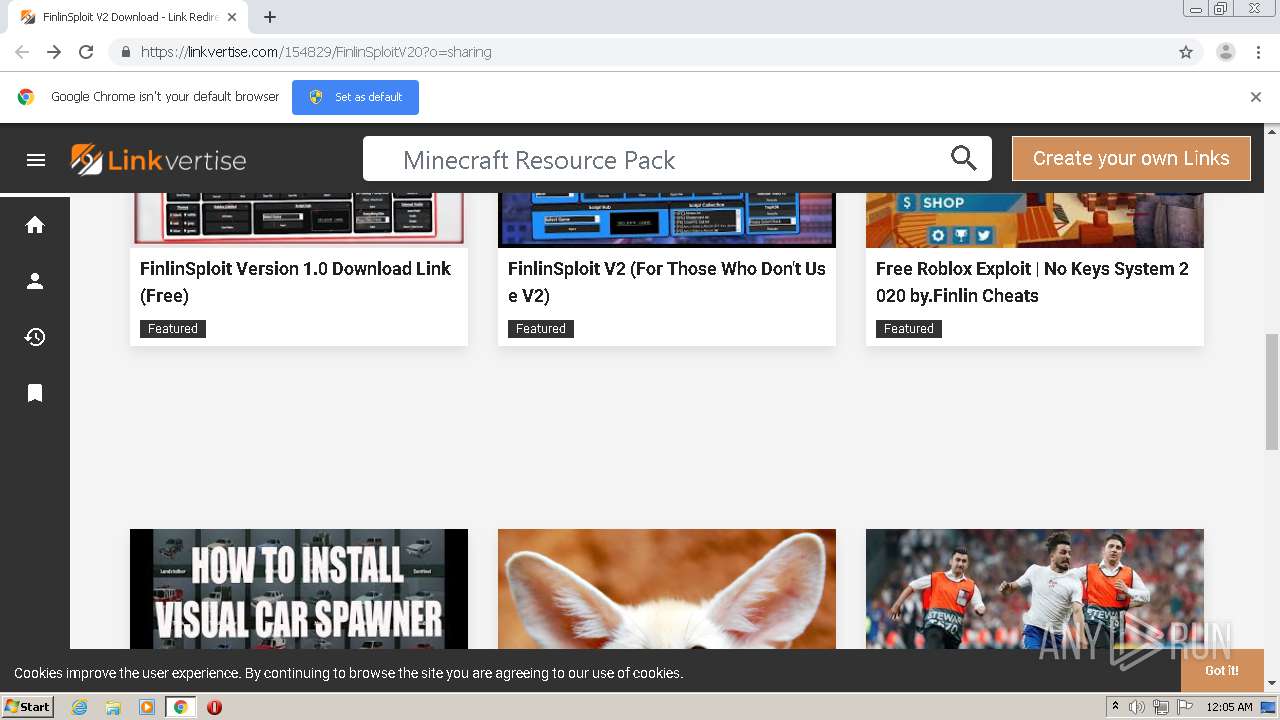Open Chrome user account icon
Screen dimensions: 1280x720
[1226, 52]
